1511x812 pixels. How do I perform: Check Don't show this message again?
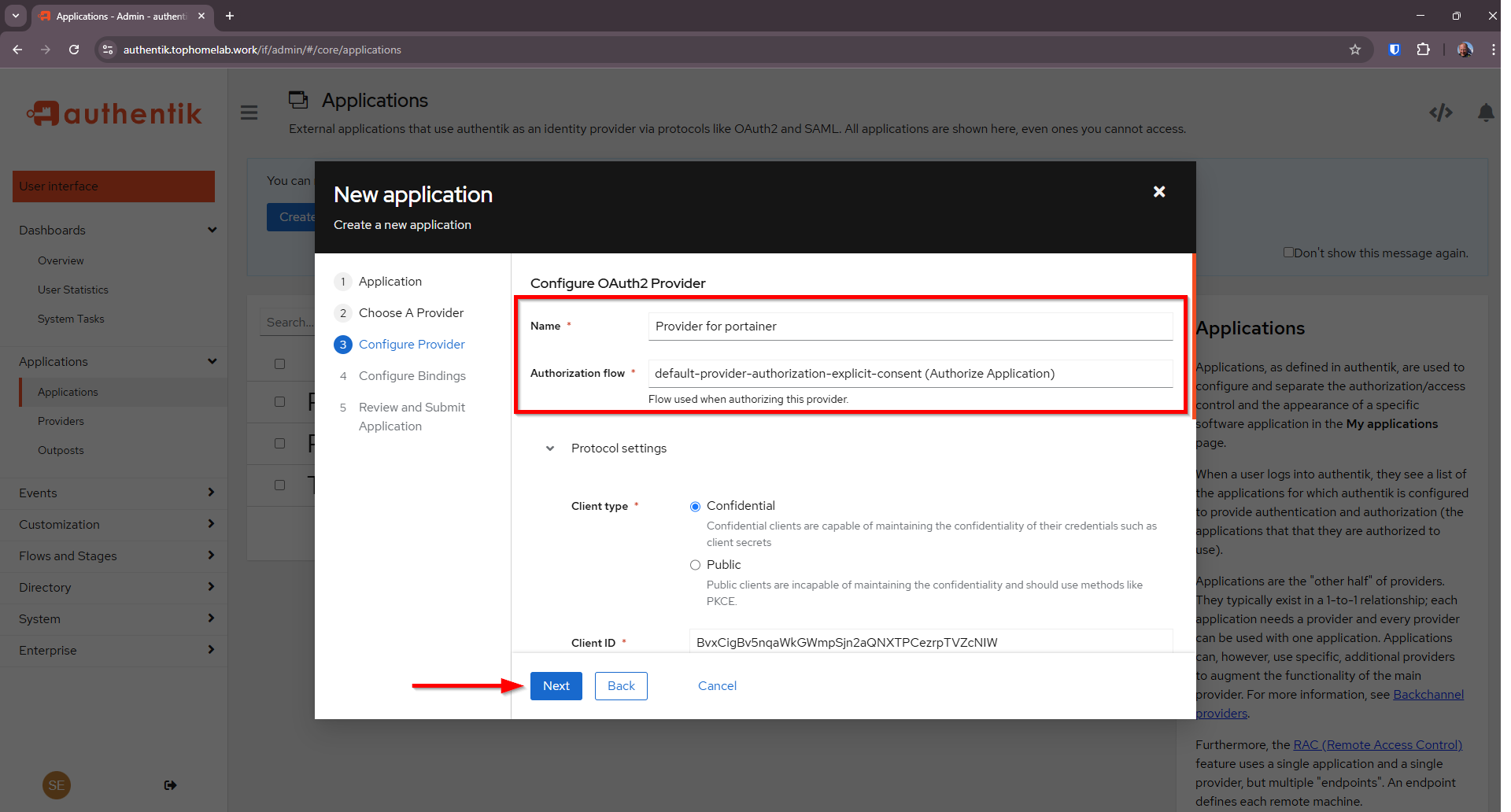(1288, 253)
